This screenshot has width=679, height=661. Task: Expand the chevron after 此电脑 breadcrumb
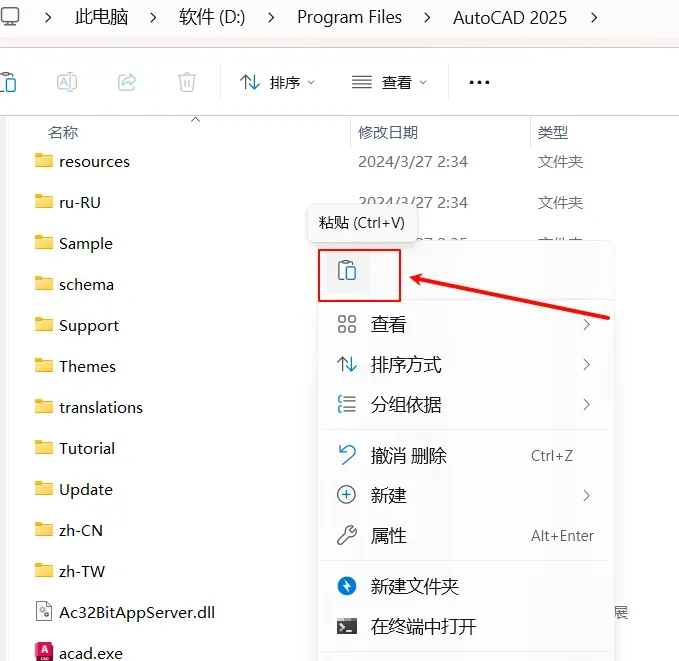tap(153, 18)
